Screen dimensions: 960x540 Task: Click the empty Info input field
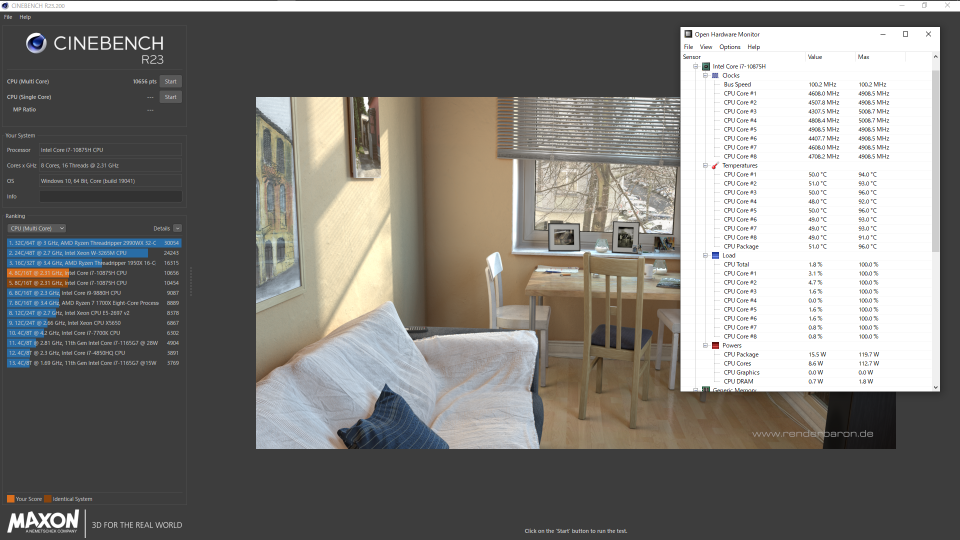tap(110, 197)
